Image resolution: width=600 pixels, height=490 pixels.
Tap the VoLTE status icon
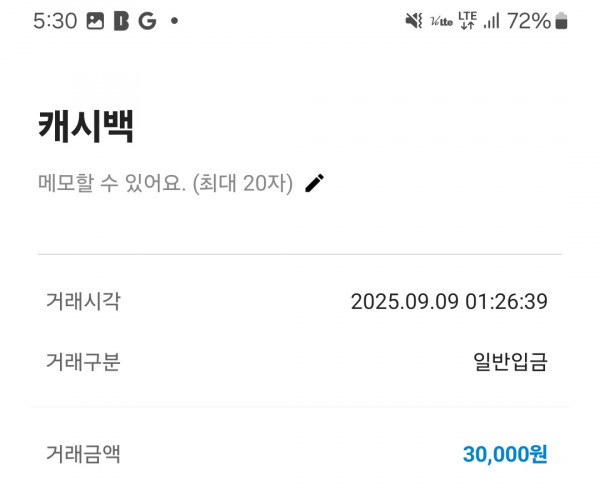point(442,21)
